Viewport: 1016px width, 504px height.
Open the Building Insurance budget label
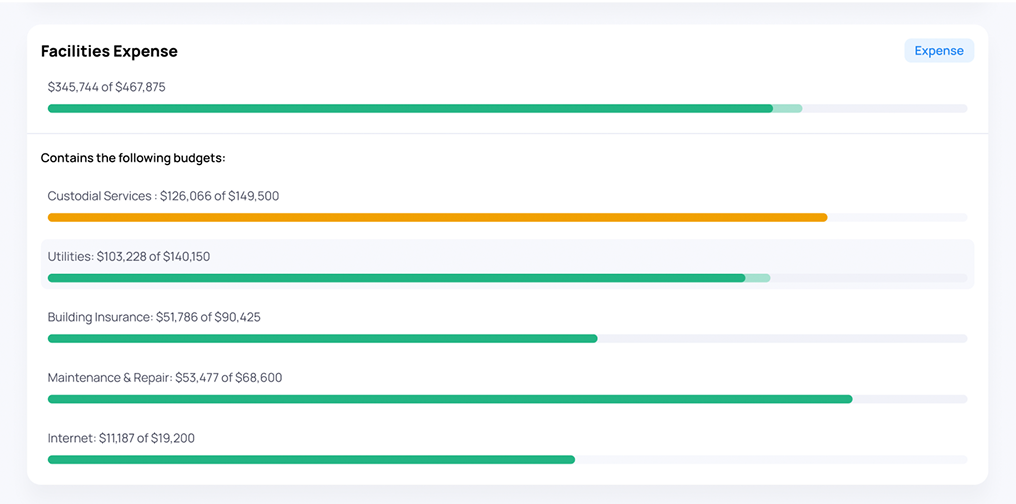pyautogui.click(x=154, y=317)
